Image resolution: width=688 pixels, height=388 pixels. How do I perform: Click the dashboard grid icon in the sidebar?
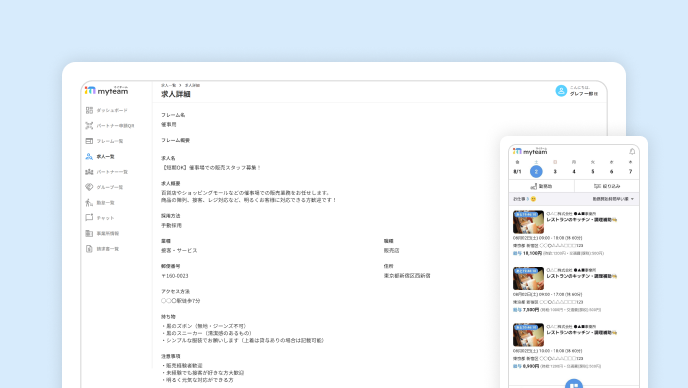pyautogui.click(x=89, y=110)
